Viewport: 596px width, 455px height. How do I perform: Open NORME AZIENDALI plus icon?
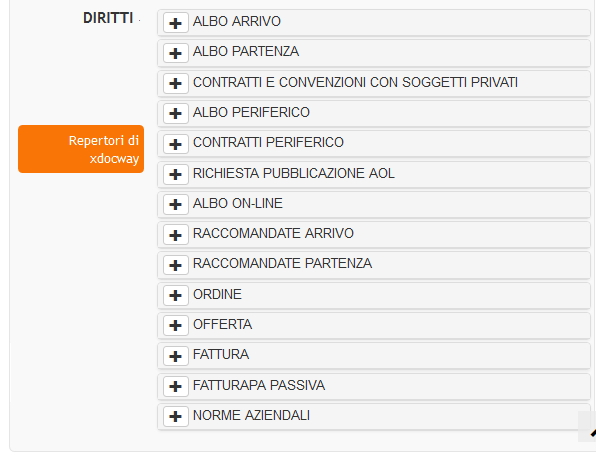(176, 416)
